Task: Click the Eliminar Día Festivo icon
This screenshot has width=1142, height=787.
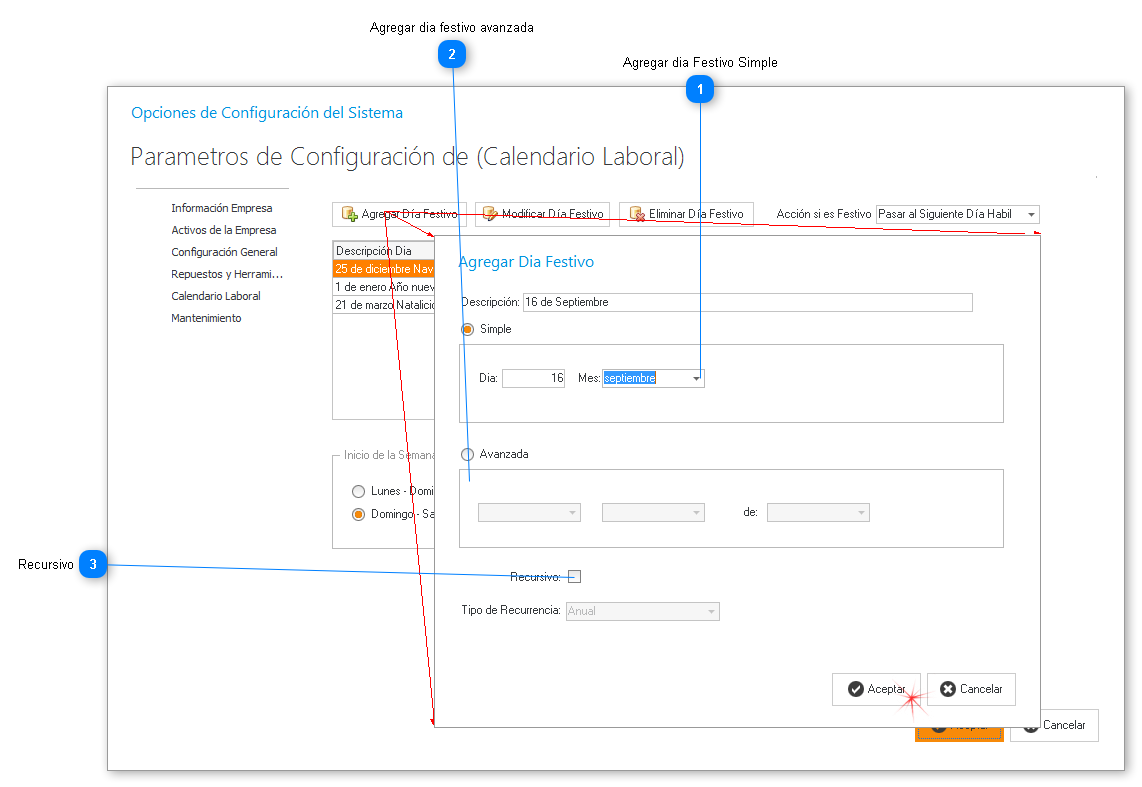Action: pyautogui.click(x=636, y=214)
